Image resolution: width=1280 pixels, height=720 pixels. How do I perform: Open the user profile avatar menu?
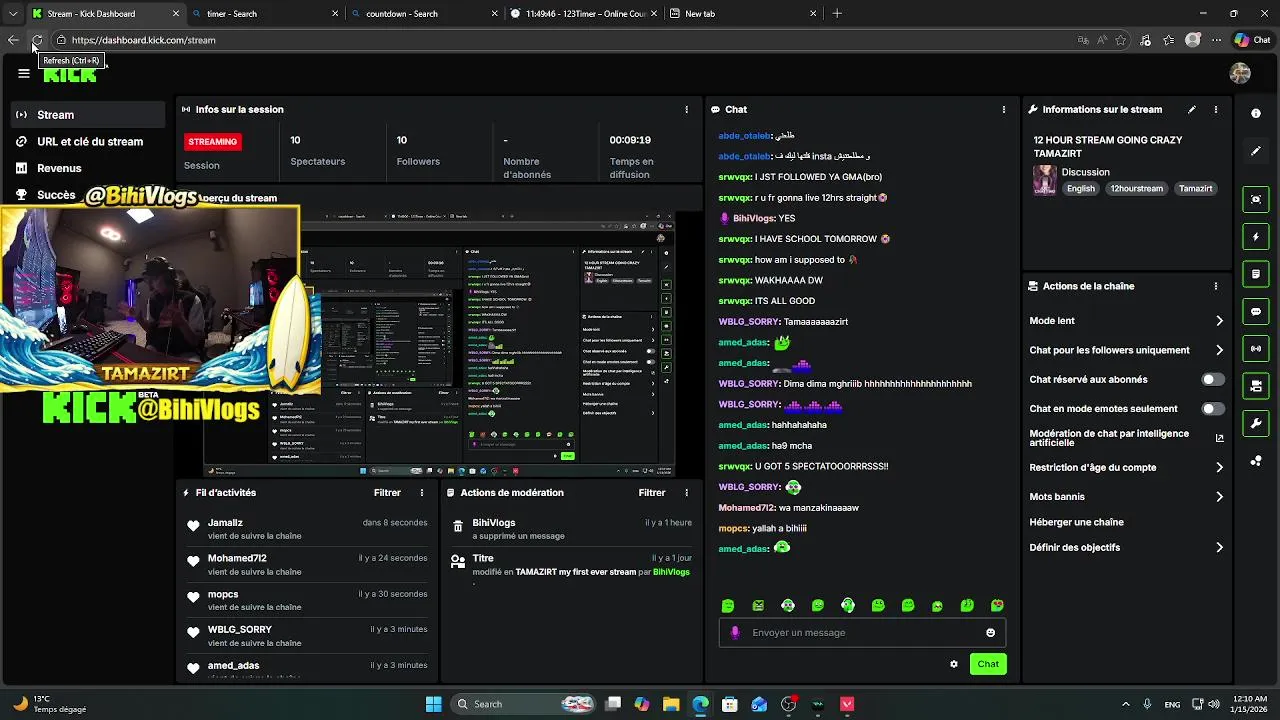pos(1240,73)
